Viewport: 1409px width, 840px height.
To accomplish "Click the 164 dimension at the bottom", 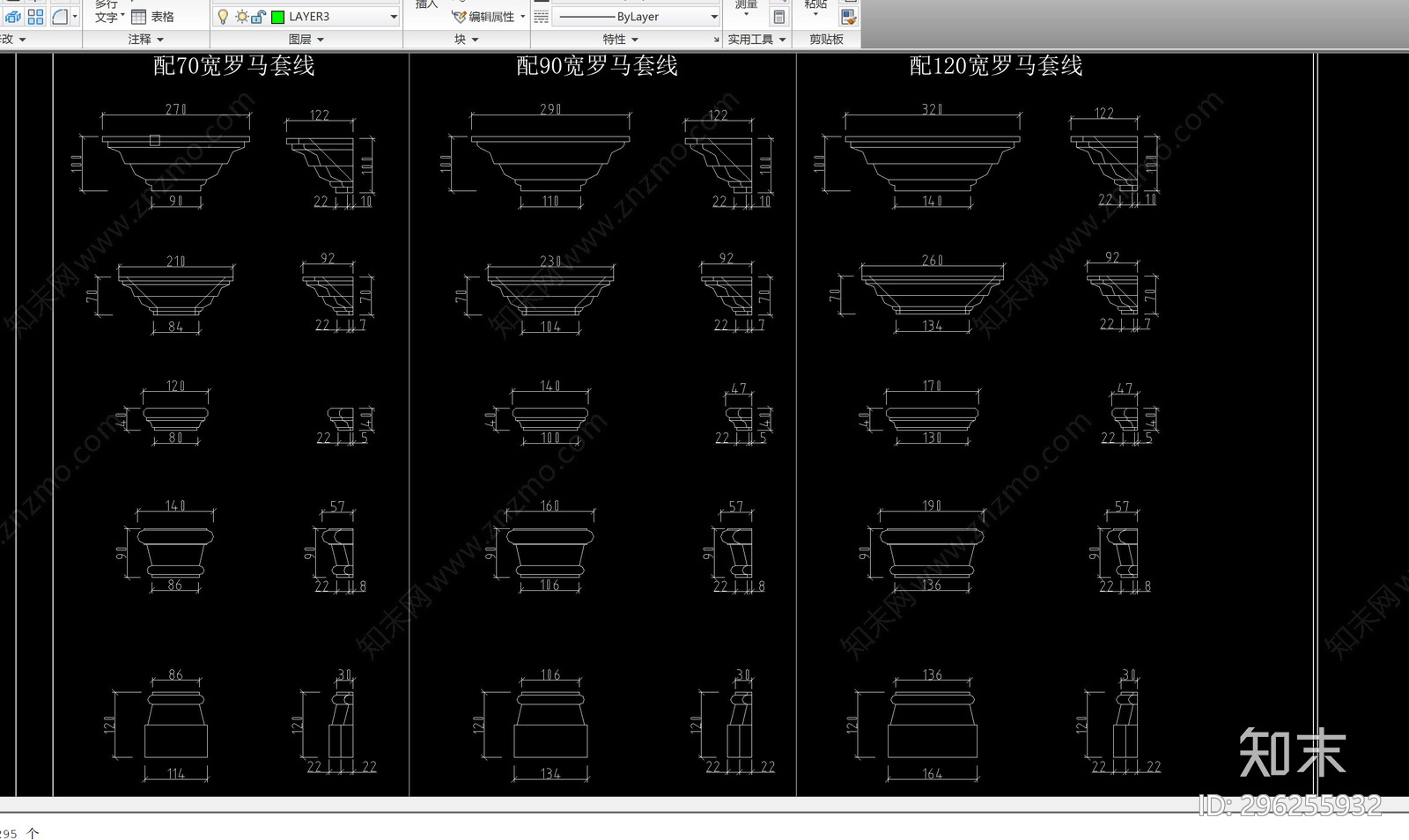I will click(x=933, y=774).
